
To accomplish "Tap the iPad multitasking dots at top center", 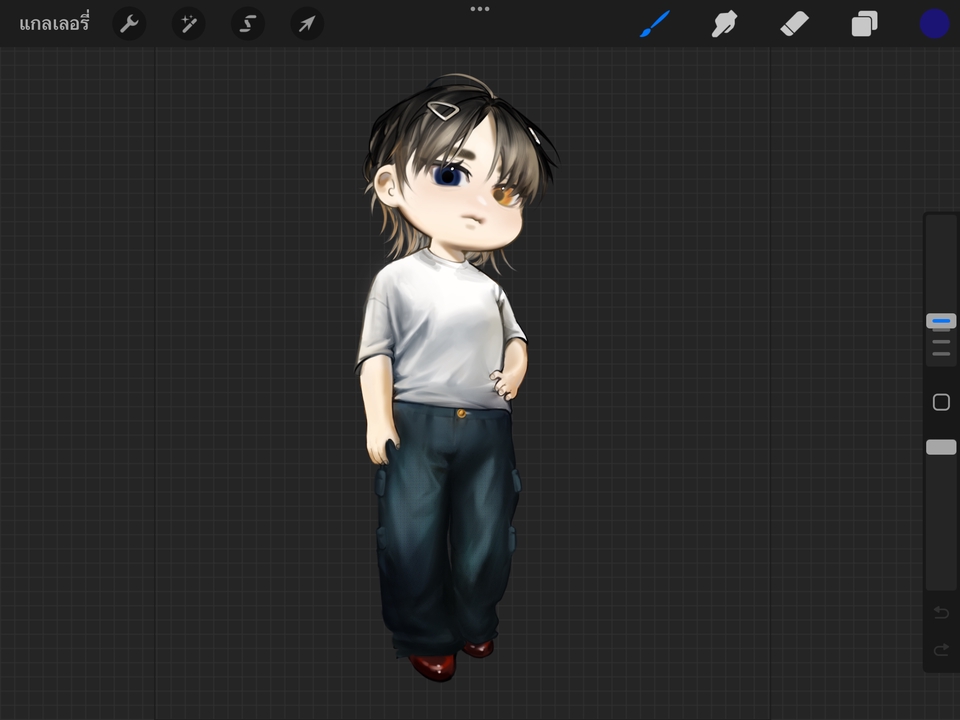I will click(480, 10).
